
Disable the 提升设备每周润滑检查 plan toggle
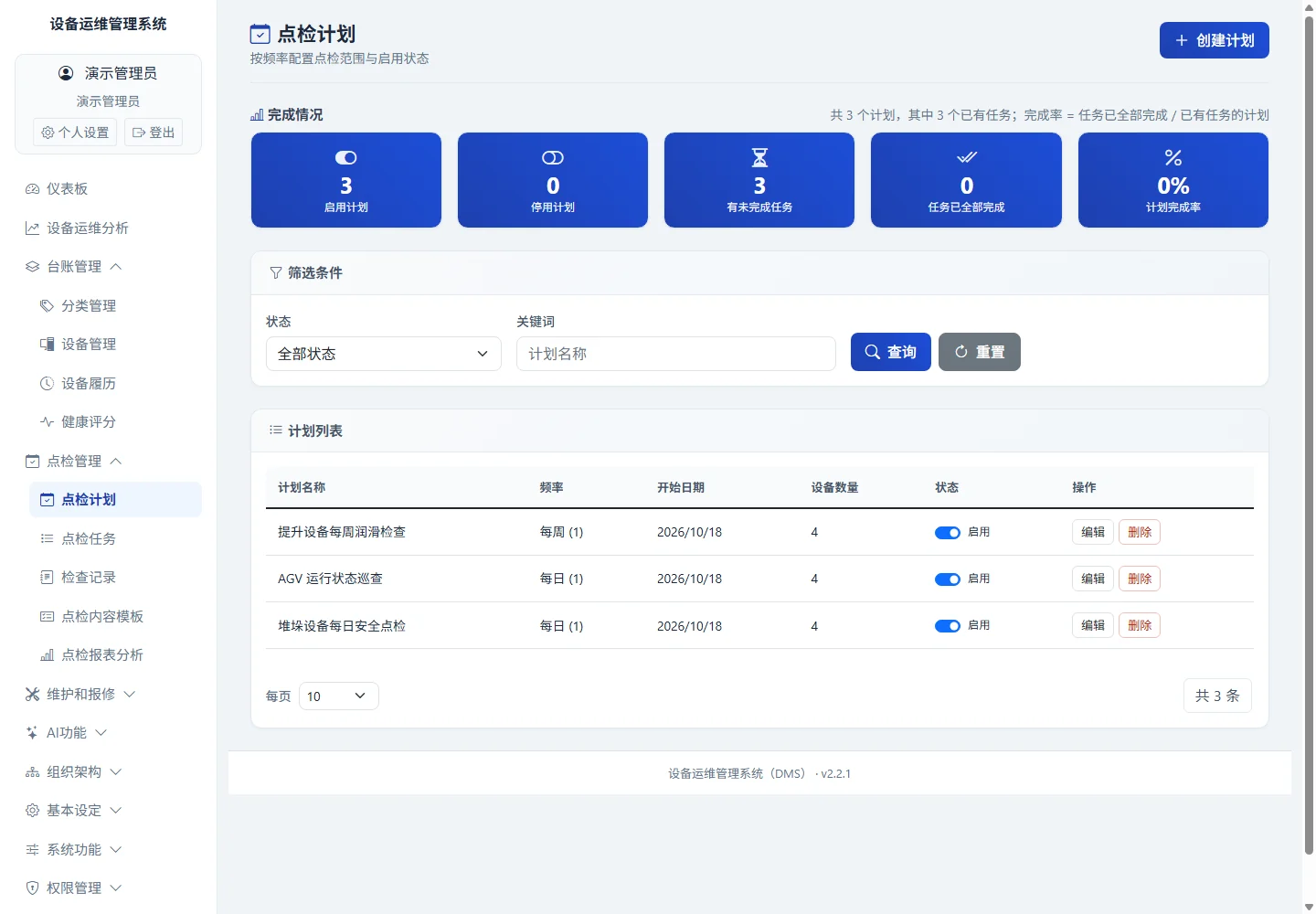coord(948,533)
